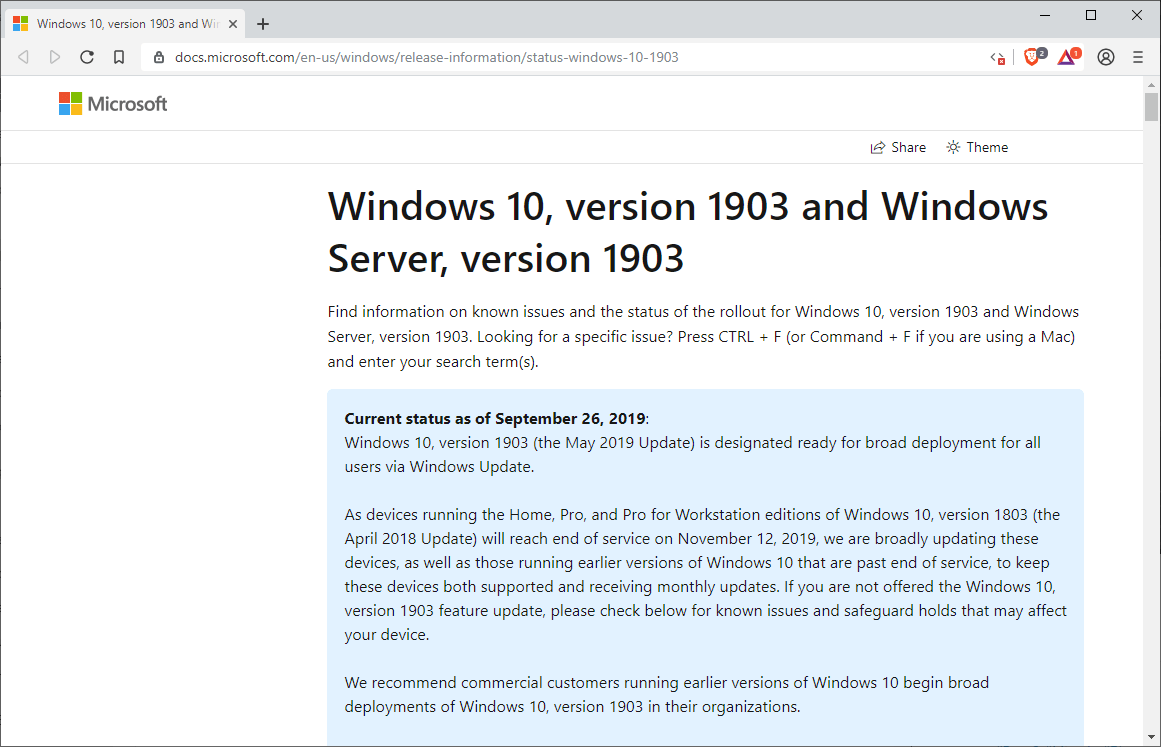Open Brave Rewards triangle icon
This screenshot has width=1161, height=747.
pos(1068,56)
